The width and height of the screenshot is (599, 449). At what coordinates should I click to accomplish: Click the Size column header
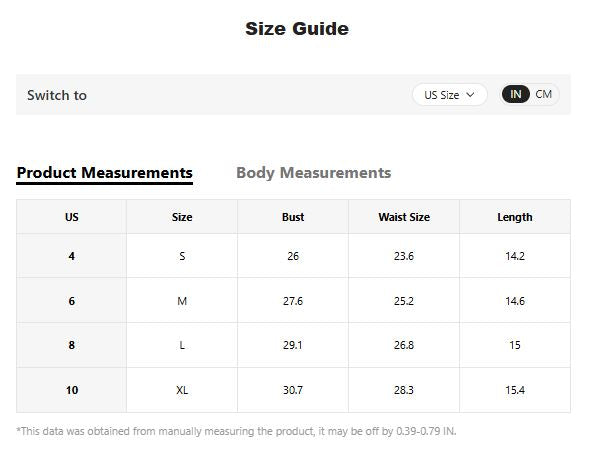coord(182,217)
